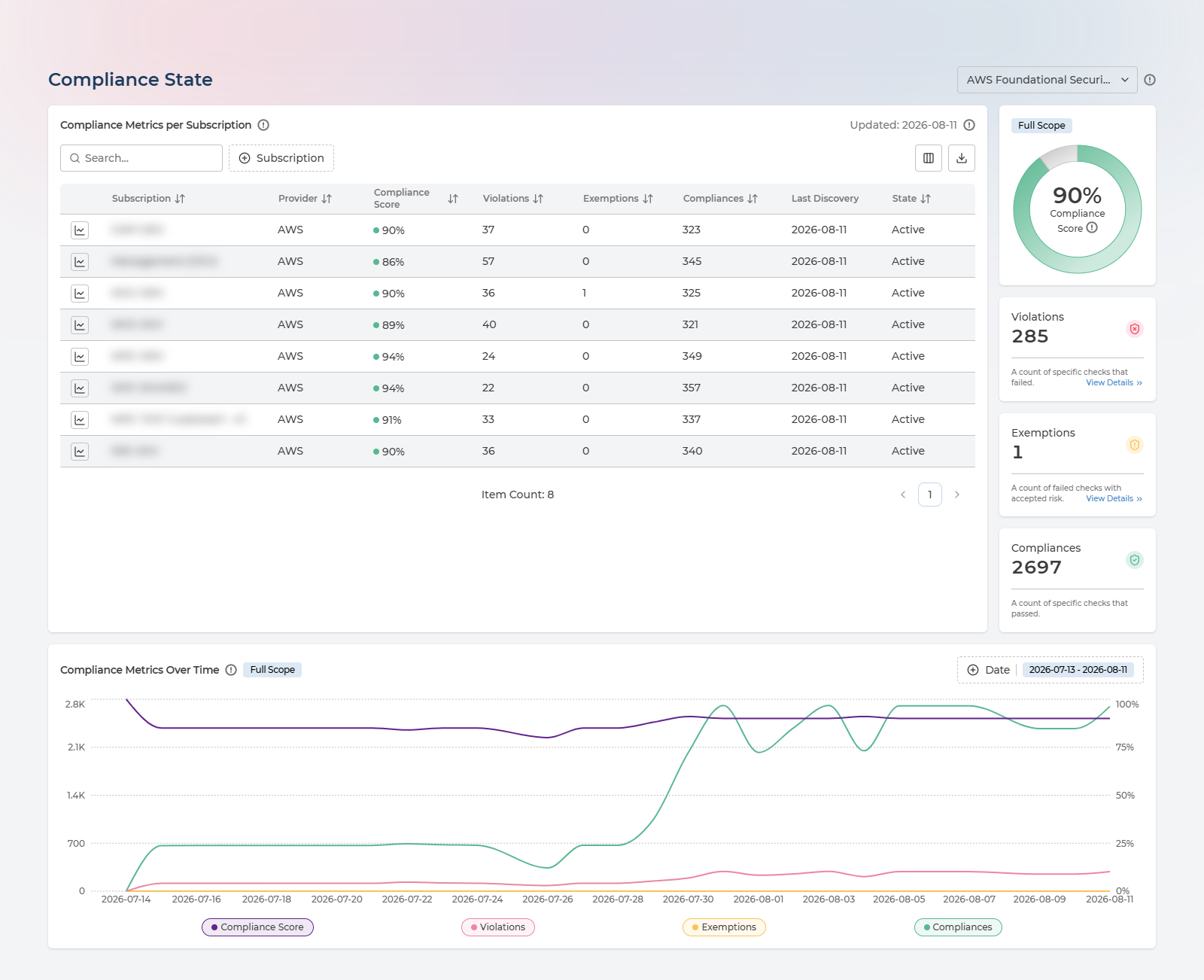Image resolution: width=1204 pixels, height=980 pixels.
Task: Add a Subscription filter
Action: point(281,158)
